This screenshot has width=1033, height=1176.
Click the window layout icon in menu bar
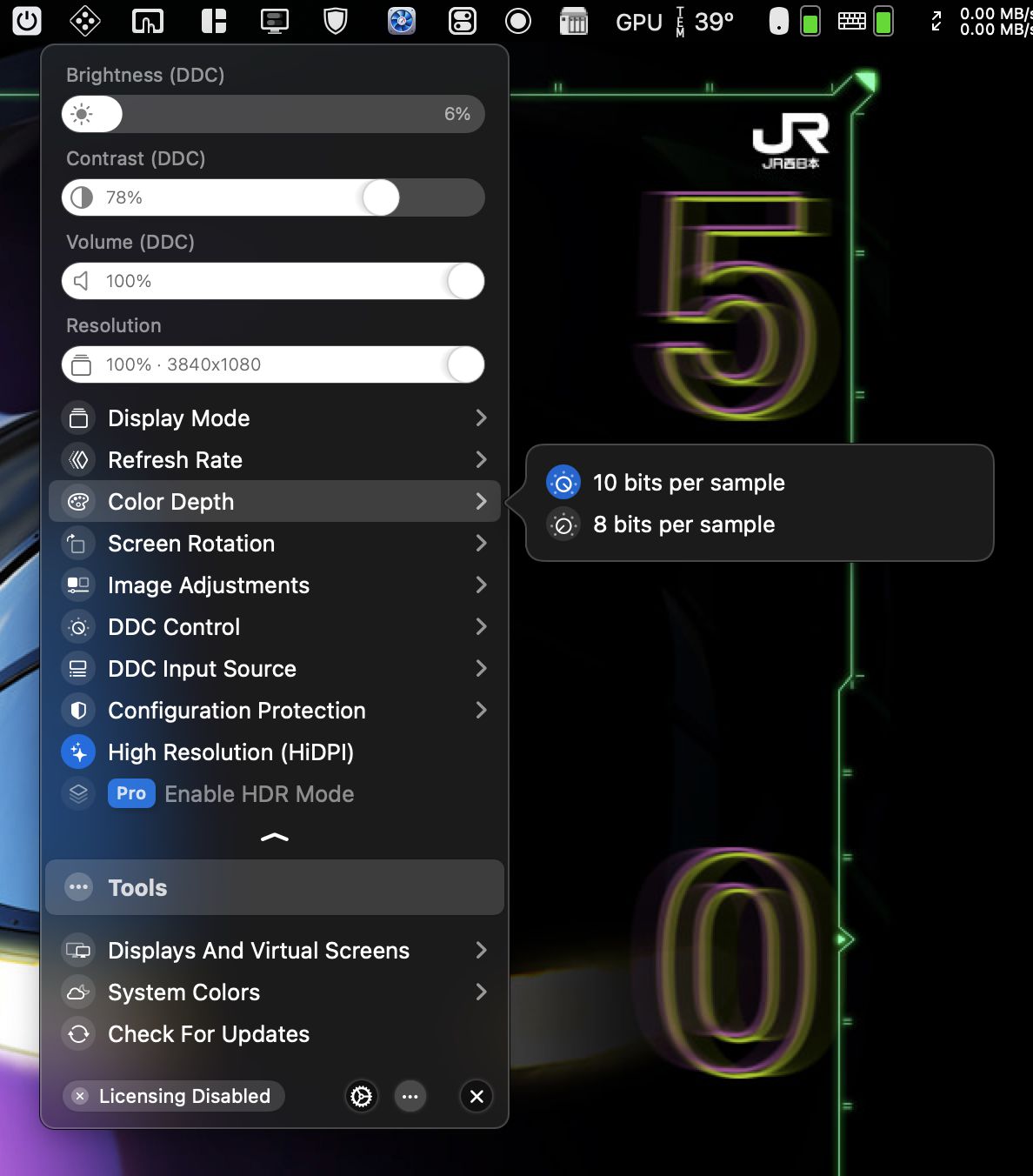(x=214, y=21)
